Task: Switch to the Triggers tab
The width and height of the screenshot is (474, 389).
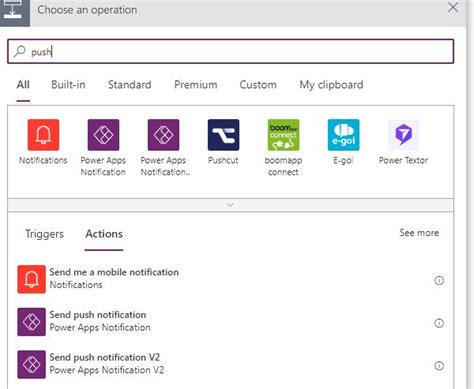Action: pyautogui.click(x=44, y=234)
